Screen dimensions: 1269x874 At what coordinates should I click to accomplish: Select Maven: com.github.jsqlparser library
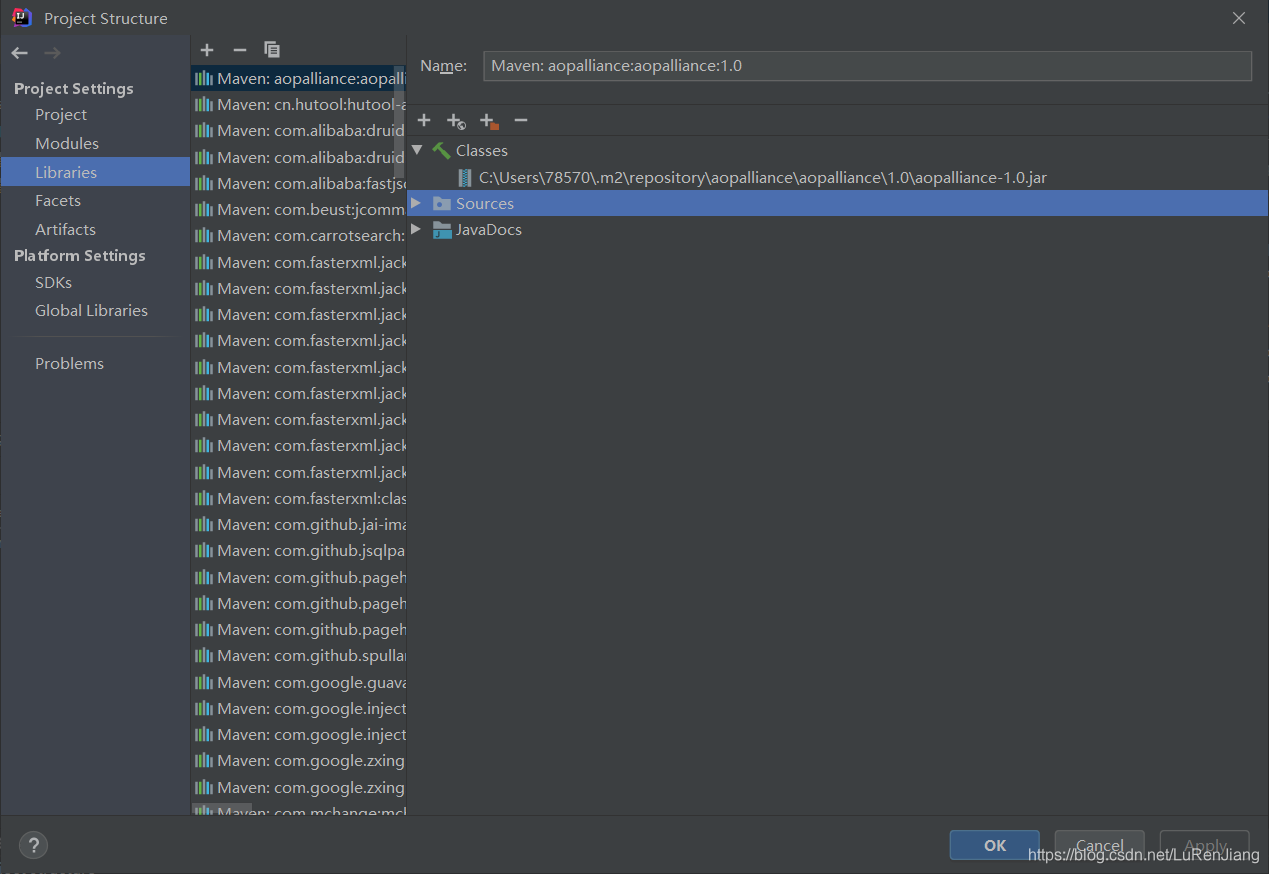click(x=298, y=550)
